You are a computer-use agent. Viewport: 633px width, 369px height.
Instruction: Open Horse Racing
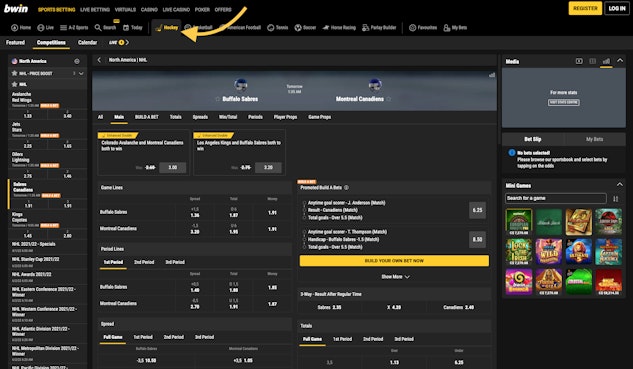(x=339, y=27)
